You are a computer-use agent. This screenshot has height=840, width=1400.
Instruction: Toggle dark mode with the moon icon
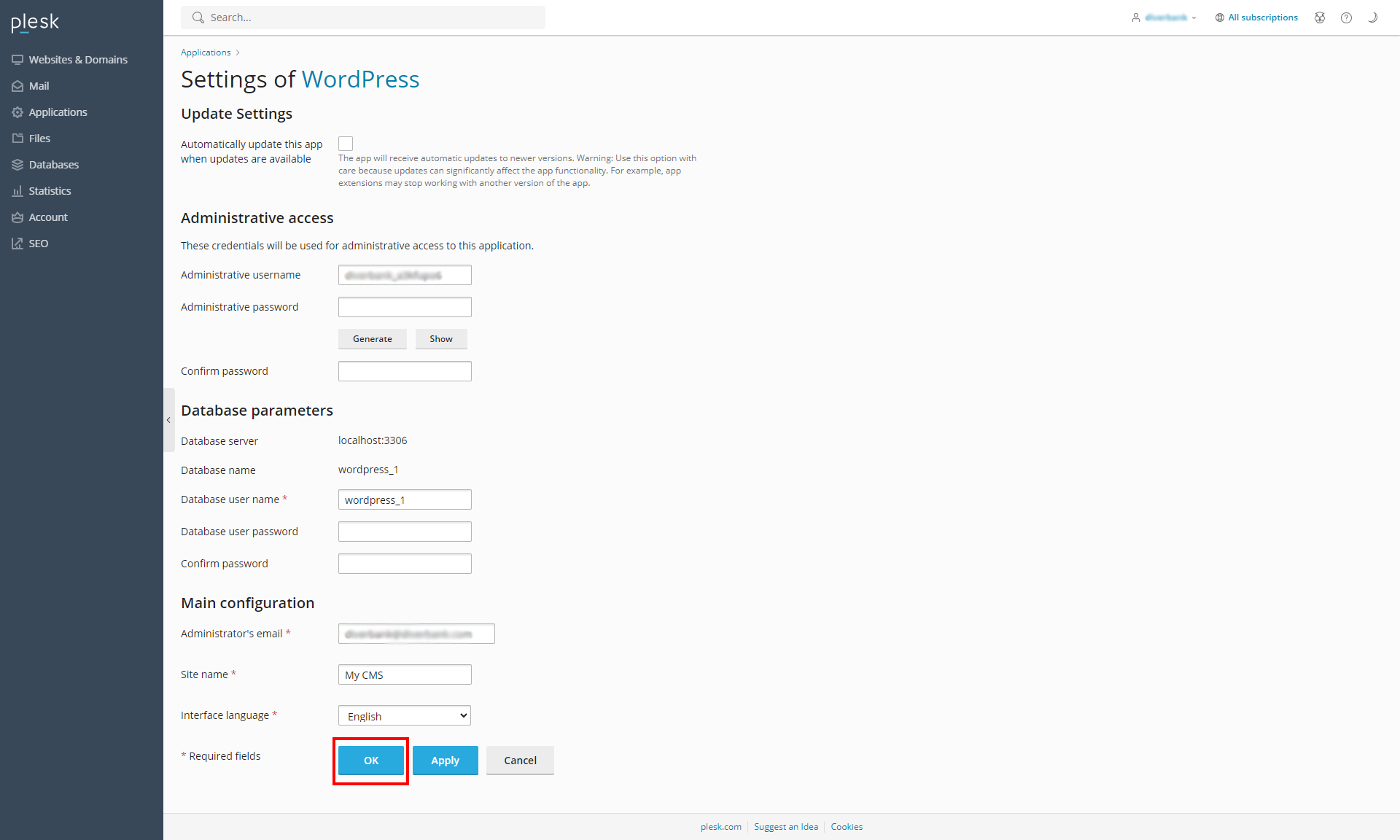1372,17
